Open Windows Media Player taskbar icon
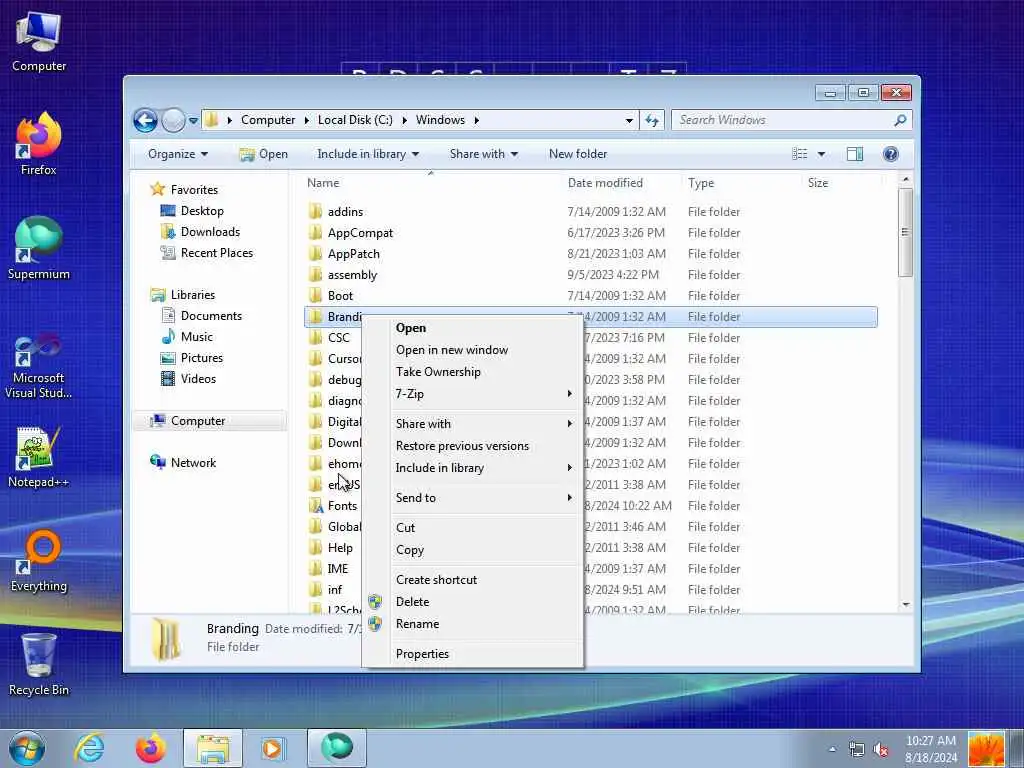The image size is (1024, 768). coord(273,748)
